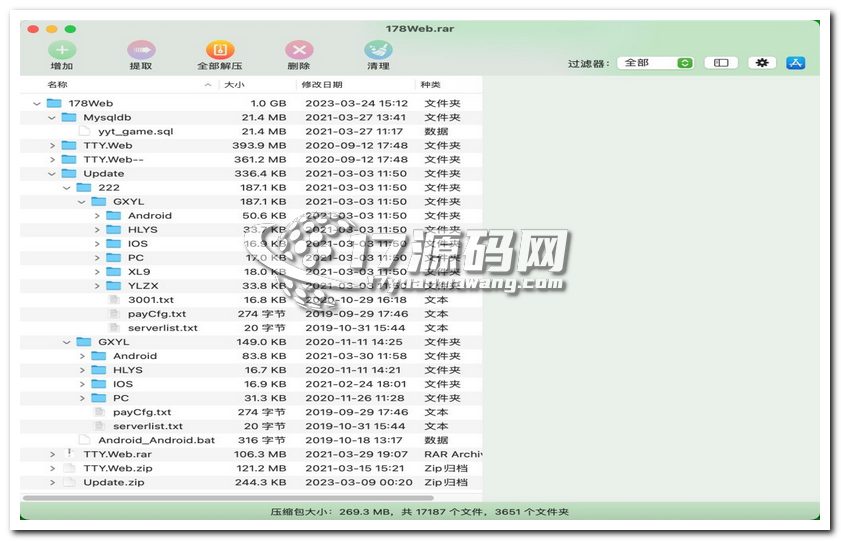Image resolution: width=841 pixels, height=541 pixels.
Task: Expand the TTY.Web folder
Action: (x=52, y=145)
